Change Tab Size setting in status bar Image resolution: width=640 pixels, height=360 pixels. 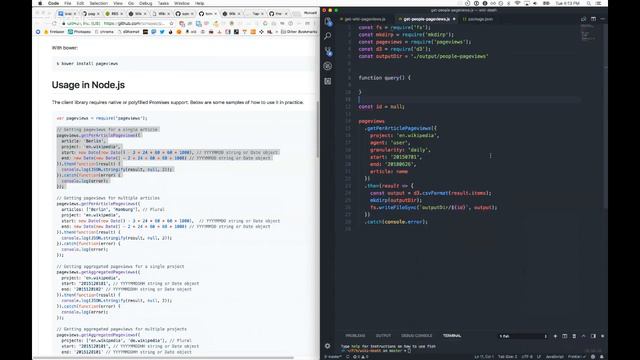tap(507, 357)
